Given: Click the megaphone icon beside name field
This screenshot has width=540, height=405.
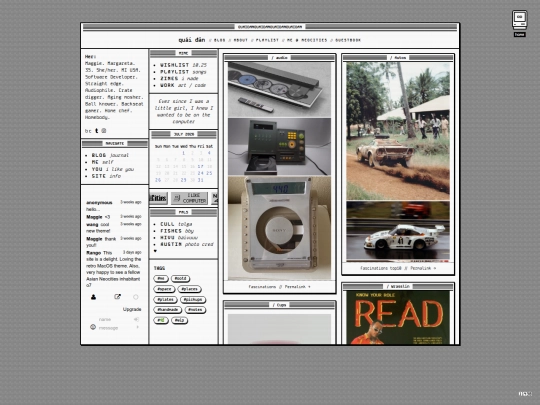Looking at the screenshot, I should point(136,319).
